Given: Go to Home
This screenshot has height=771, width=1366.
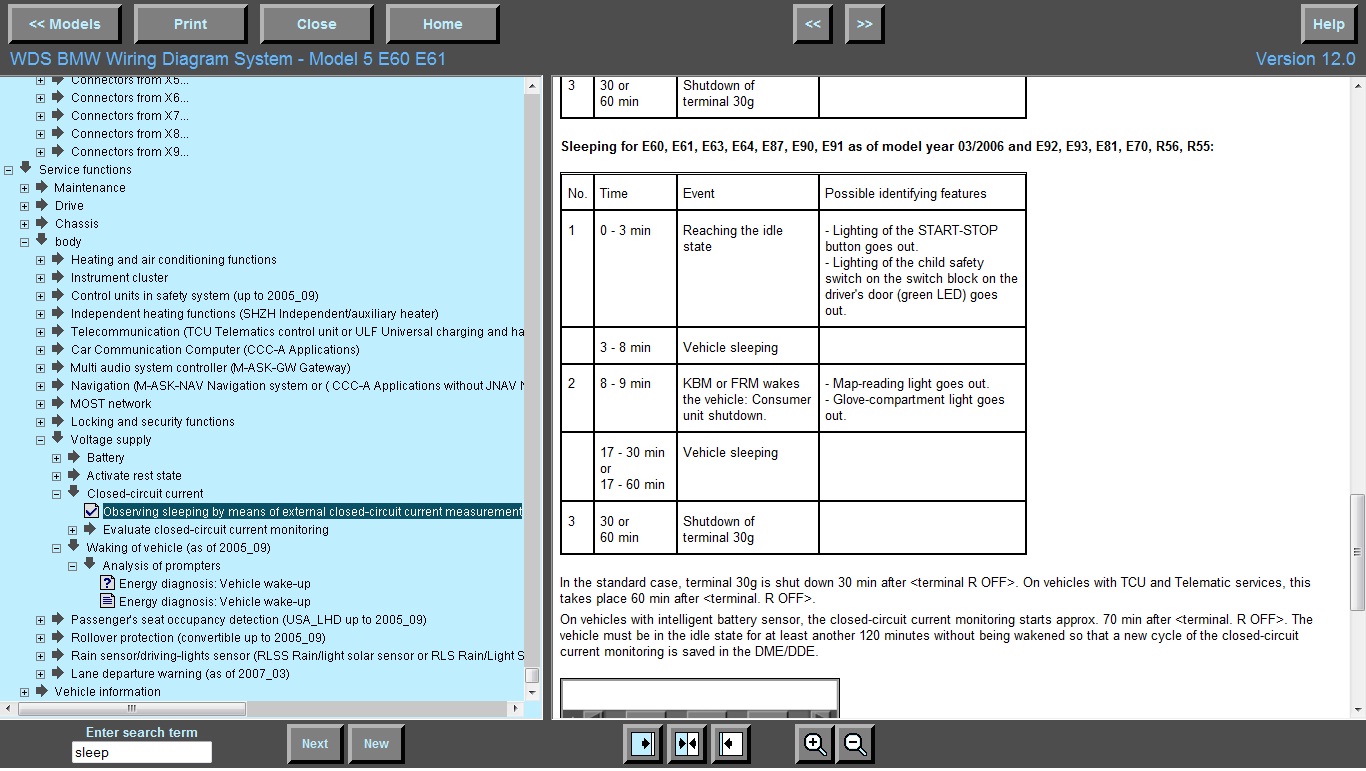Looking at the screenshot, I should [442, 24].
